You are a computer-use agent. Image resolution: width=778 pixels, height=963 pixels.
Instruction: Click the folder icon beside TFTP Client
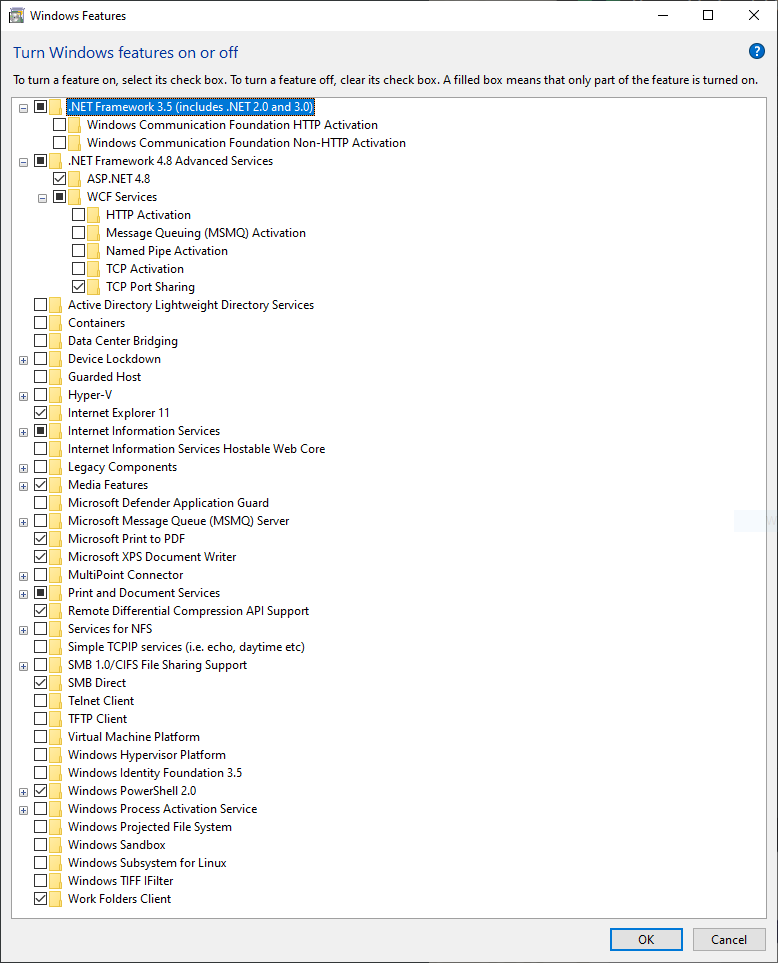55,719
